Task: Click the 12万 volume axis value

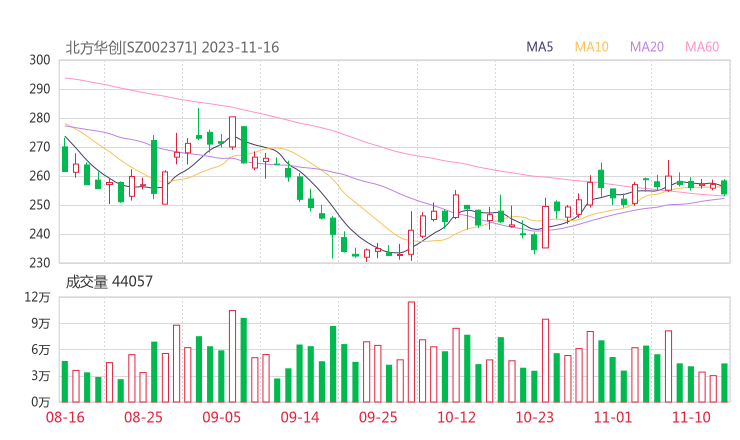Action: (x=37, y=297)
